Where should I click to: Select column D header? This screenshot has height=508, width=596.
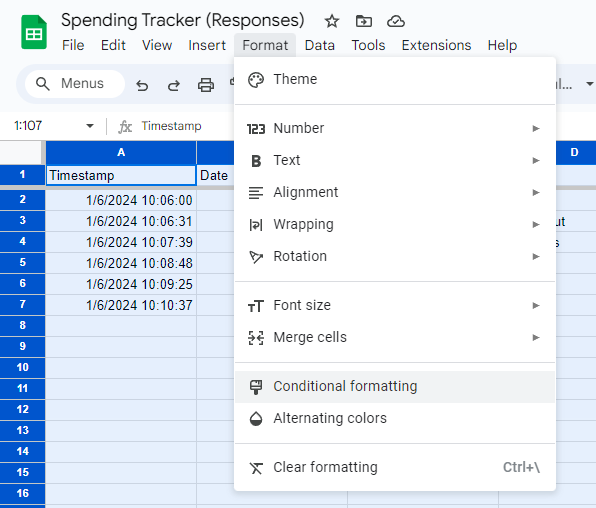click(575, 152)
